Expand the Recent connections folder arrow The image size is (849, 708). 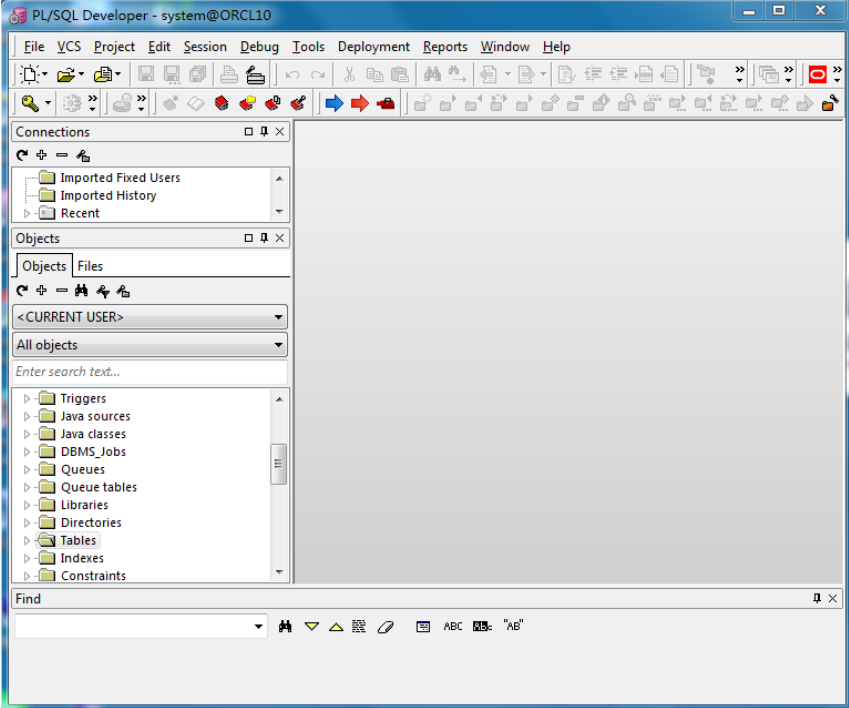click(27, 214)
